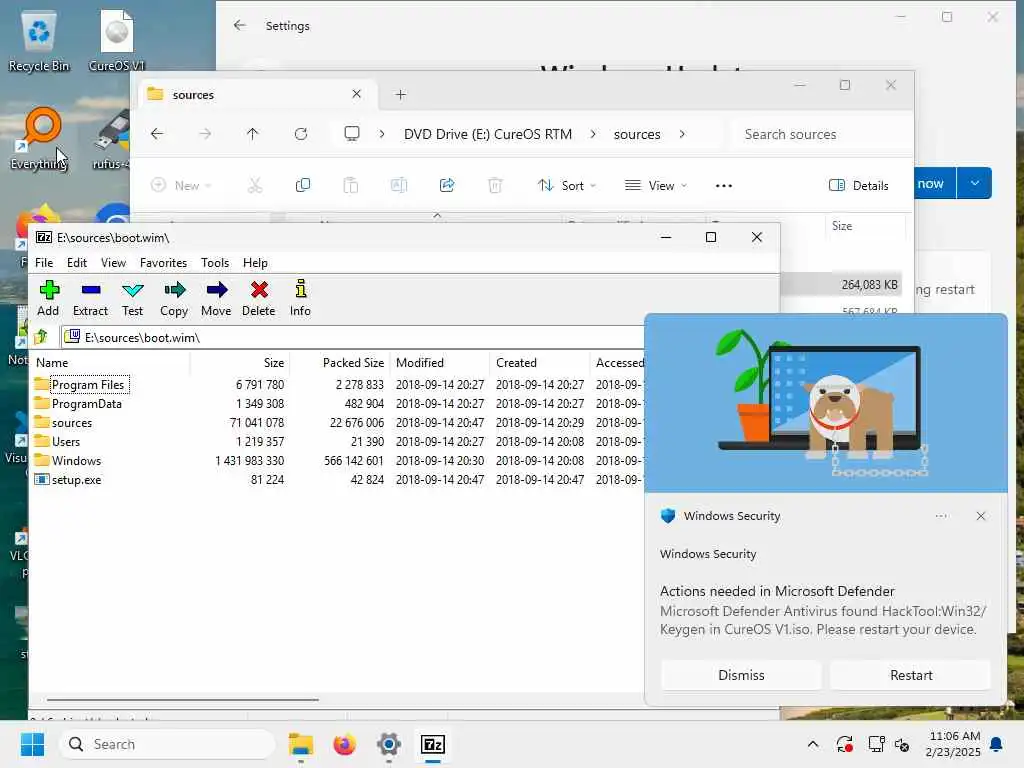Click DVD Drive (E:) CureOS RTM breadcrumb
Image resolution: width=1024 pixels, height=768 pixels.
coord(488,134)
